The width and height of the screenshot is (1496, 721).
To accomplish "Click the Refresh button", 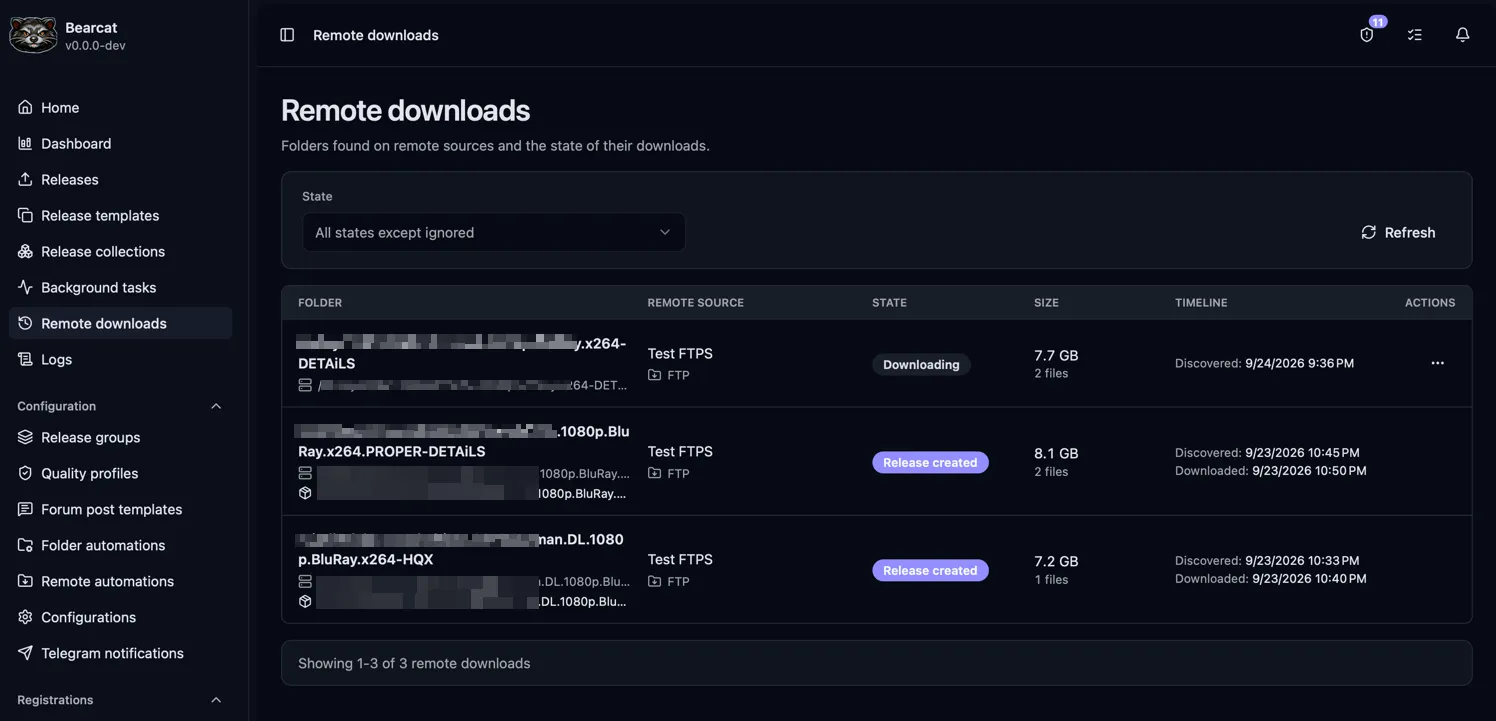I will 1398,232.
